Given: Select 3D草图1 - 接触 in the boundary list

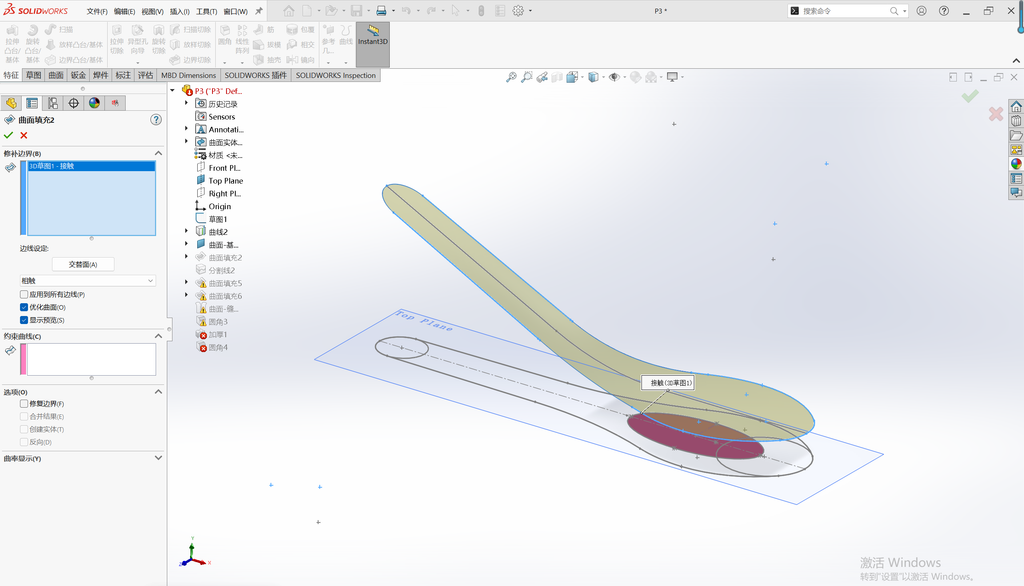Looking at the screenshot, I should click(x=91, y=166).
